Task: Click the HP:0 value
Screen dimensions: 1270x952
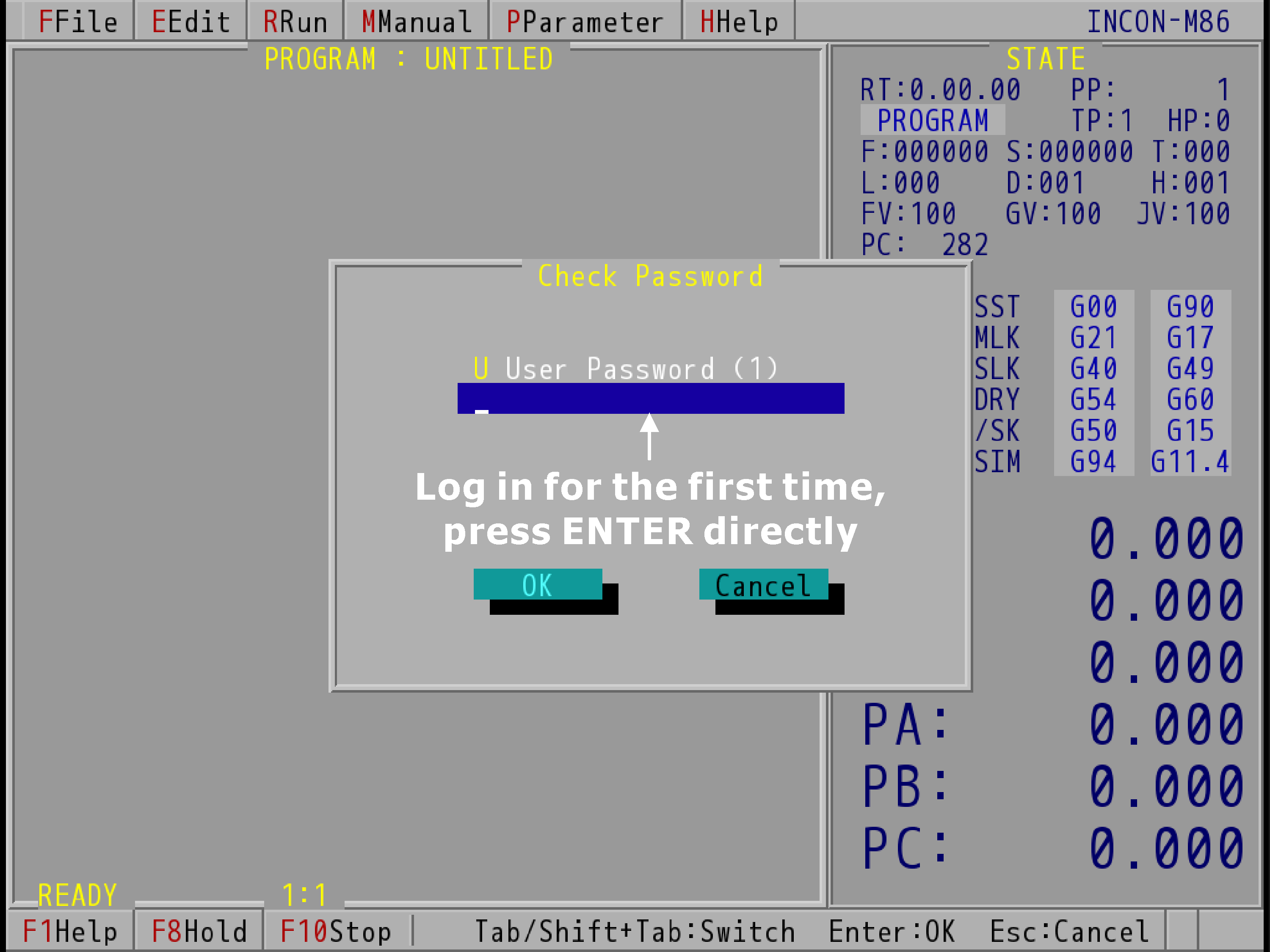Action: tap(1199, 121)
